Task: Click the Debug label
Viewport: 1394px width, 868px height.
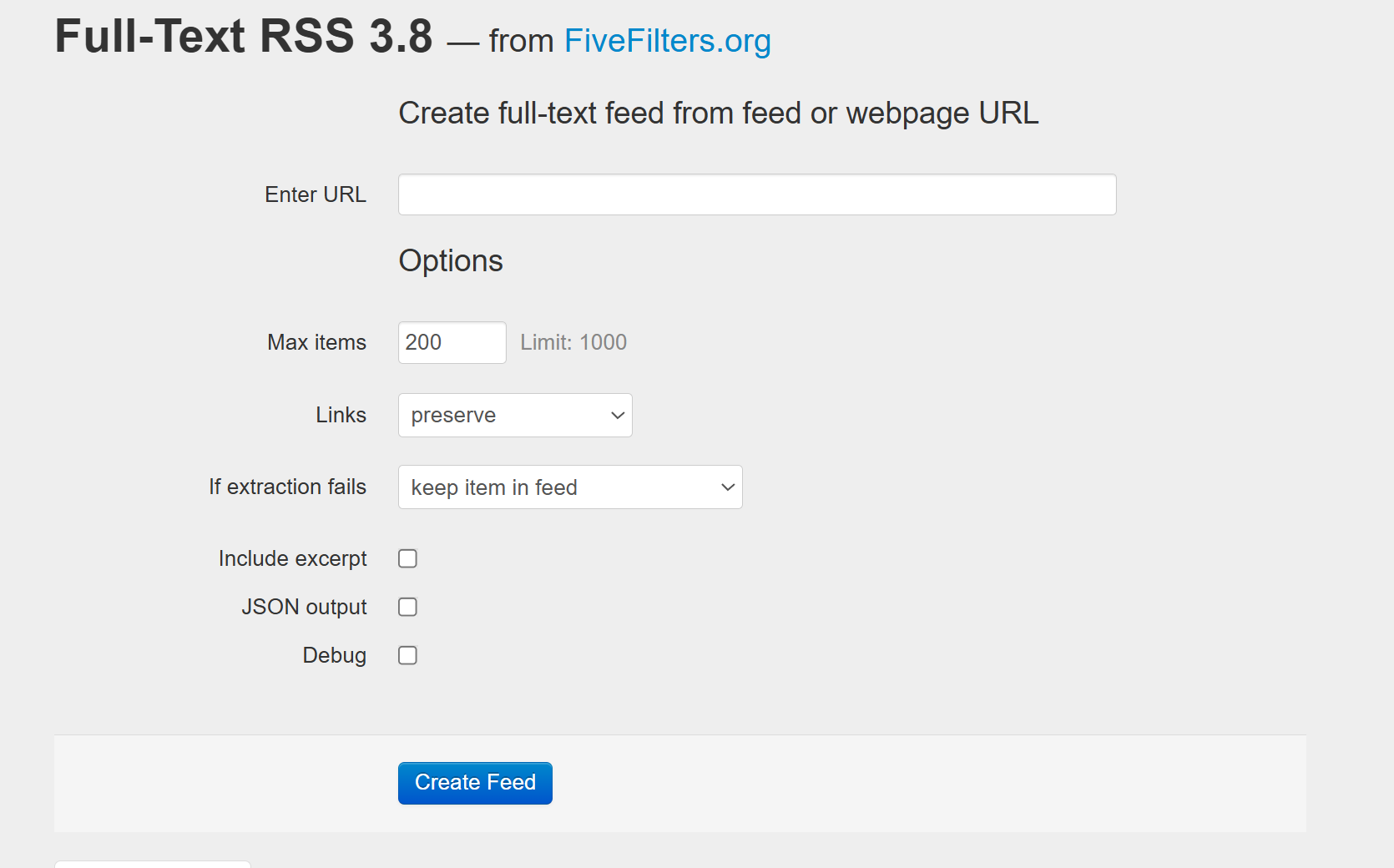Action: pyautogui.click(x=334, y=655)
